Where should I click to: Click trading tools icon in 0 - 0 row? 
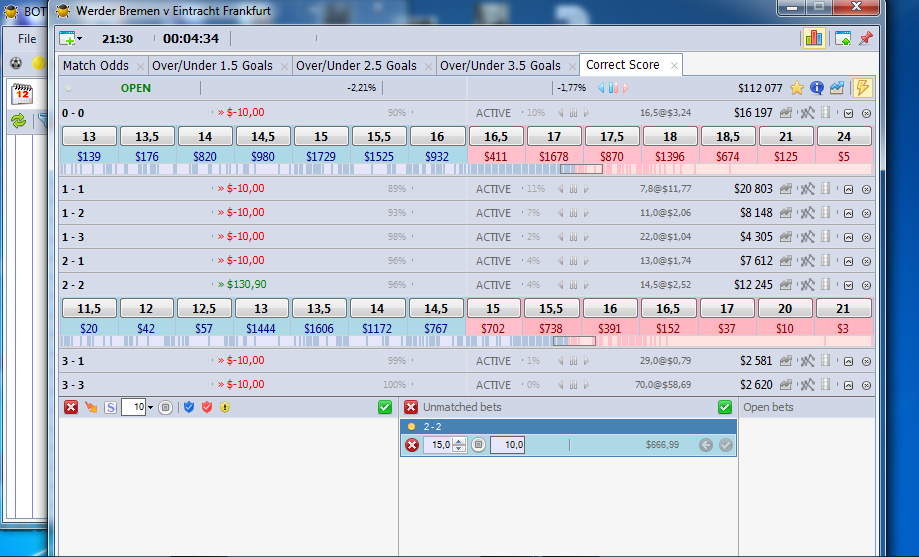click(x=807, y=113)
